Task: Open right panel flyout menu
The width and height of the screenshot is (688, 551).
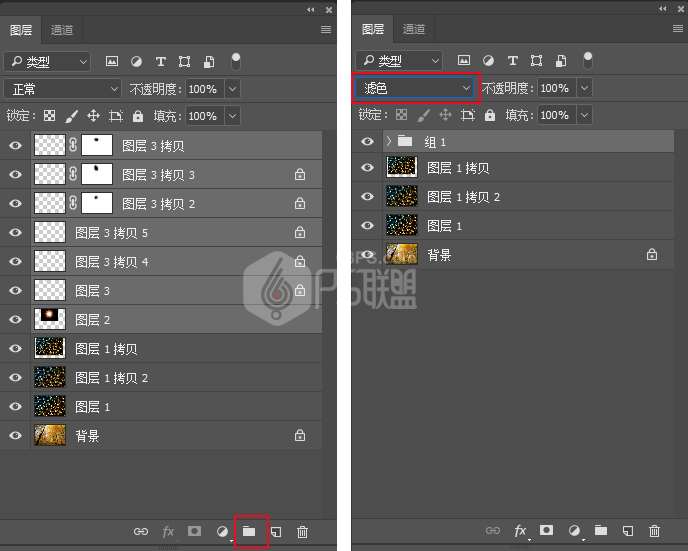Action: pos(678,29)
